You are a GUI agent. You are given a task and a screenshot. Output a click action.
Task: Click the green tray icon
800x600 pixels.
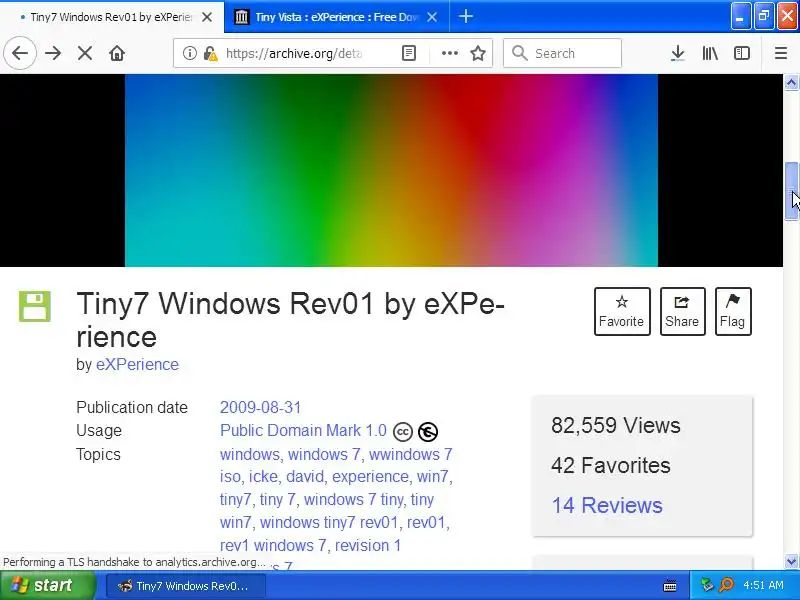(707, 585)
